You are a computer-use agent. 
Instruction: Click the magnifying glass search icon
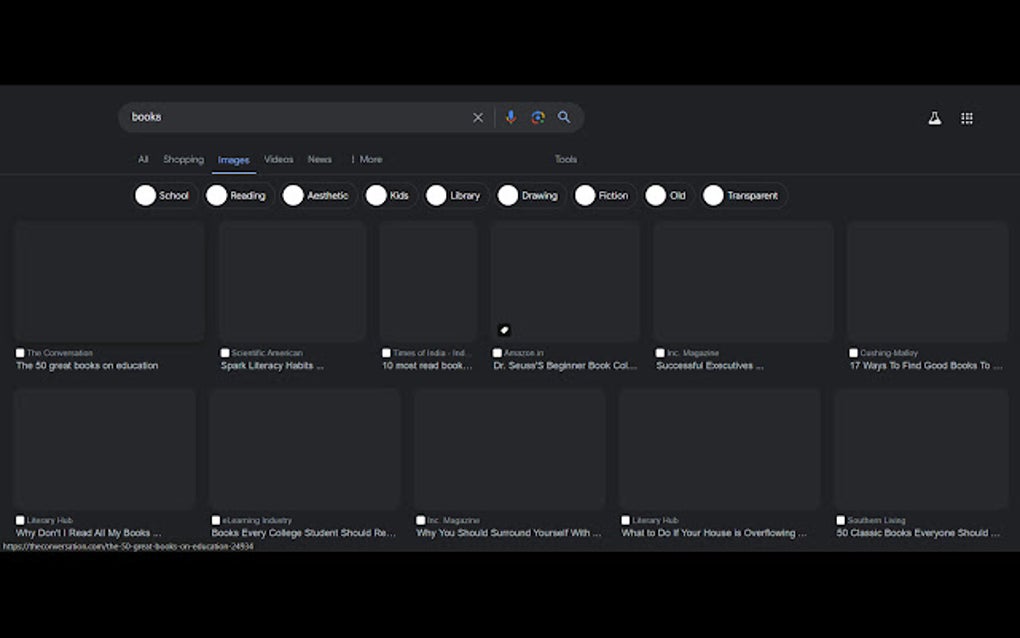point(564,117)
